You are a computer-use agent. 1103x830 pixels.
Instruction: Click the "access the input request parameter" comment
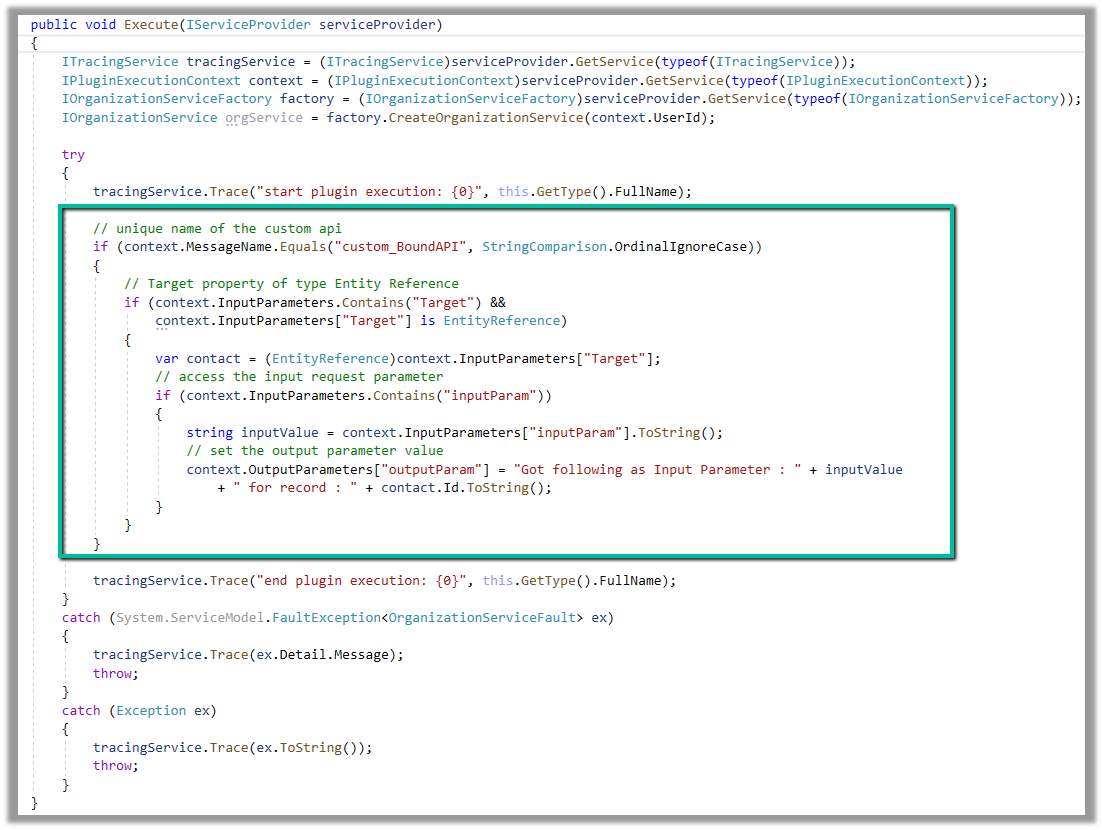299,377
